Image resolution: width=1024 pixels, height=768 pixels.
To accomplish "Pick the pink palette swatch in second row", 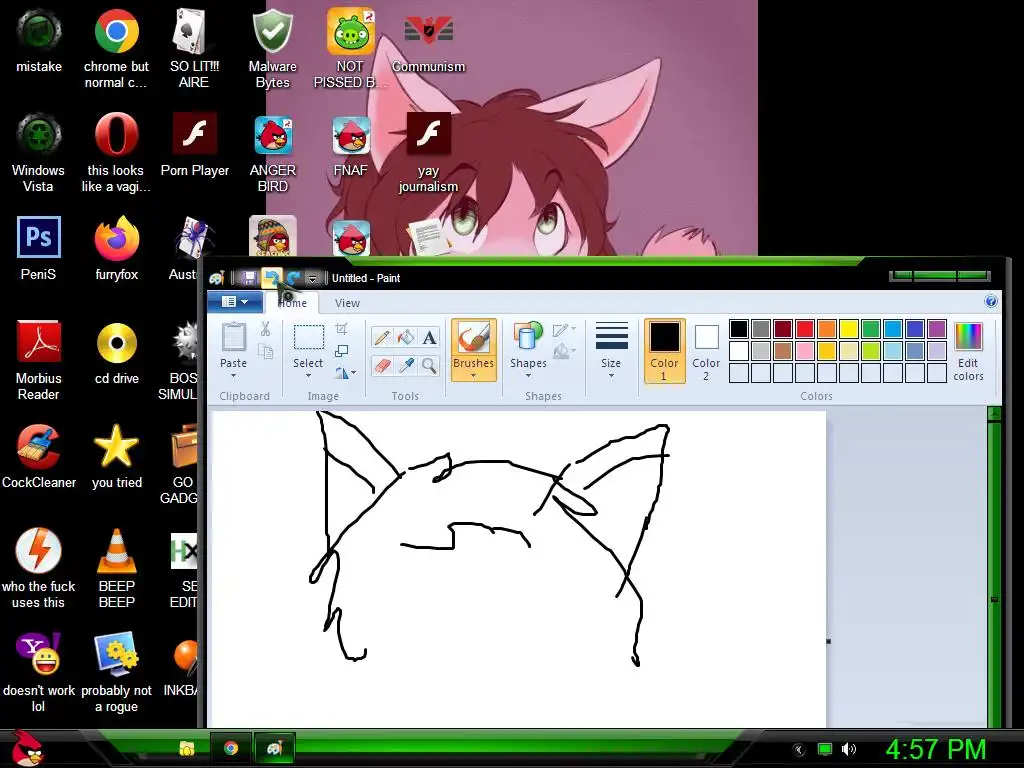I will [x=805, y=351].
